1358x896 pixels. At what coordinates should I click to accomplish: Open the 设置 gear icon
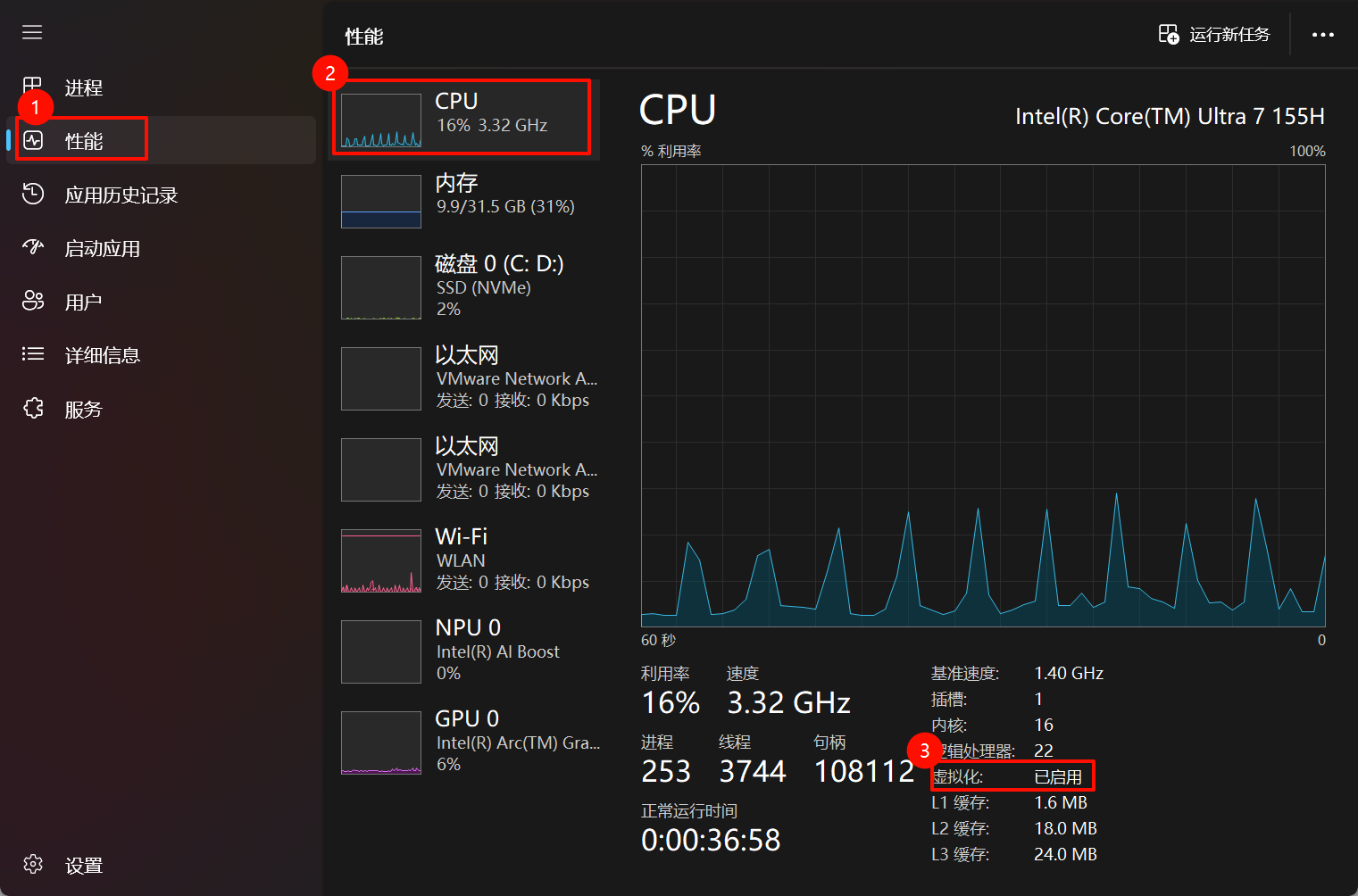[x=33, y=864]
